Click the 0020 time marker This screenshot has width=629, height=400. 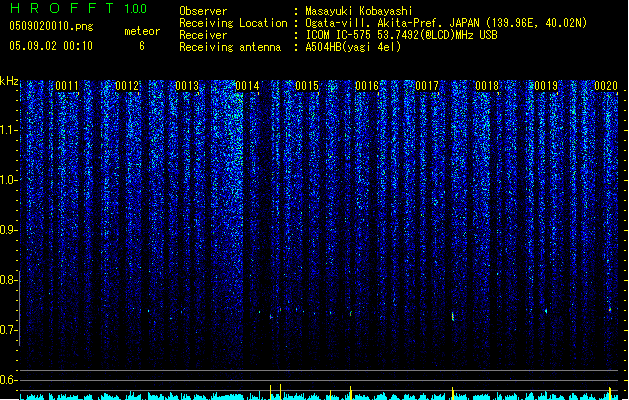[x=606, y=86]
